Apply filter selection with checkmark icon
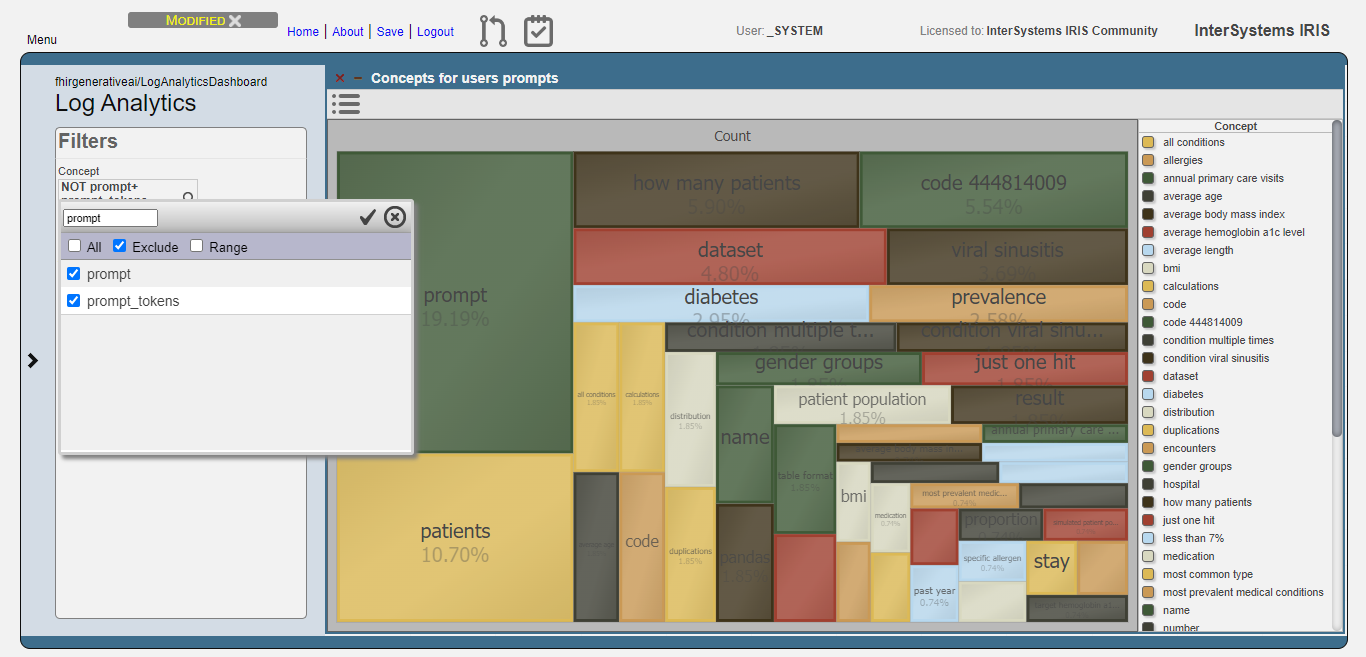 point(368,217)
